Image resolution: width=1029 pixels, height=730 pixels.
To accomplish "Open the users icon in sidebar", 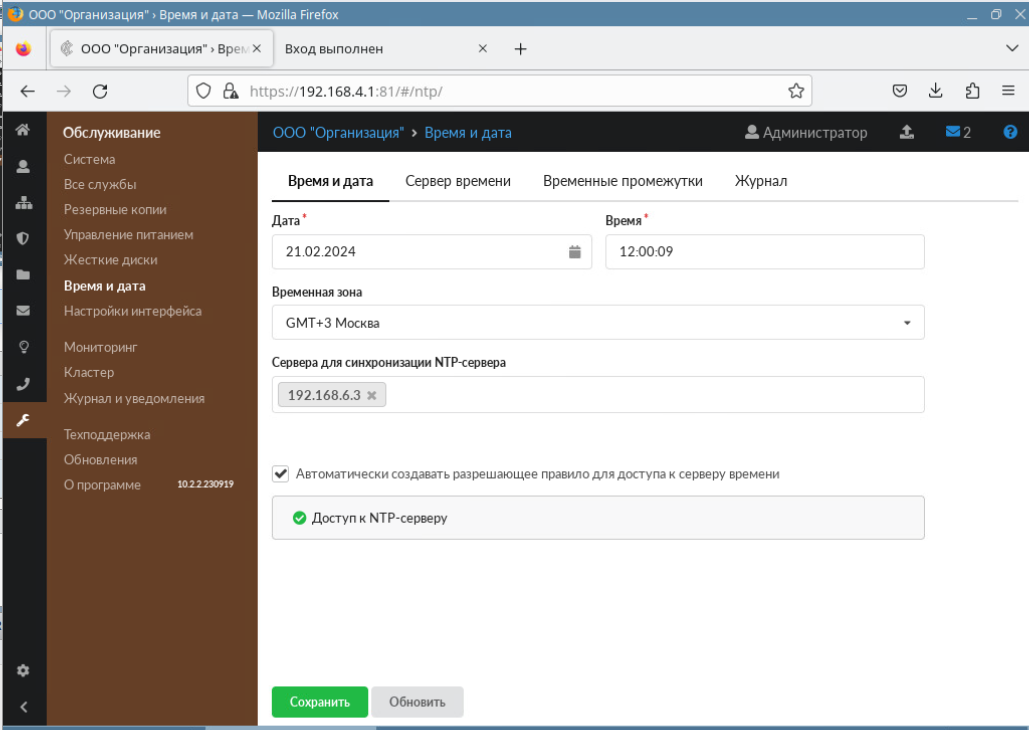I will click(23, 166).
